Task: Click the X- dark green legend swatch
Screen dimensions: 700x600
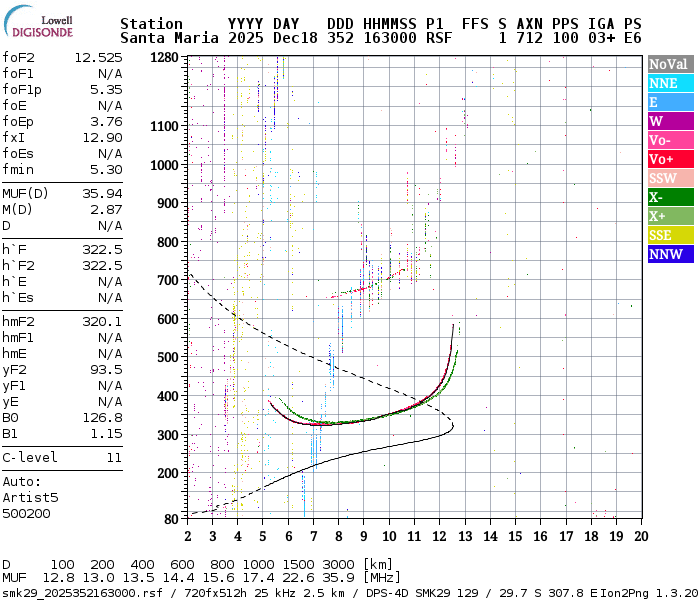Action: click(x=667, y=197)
